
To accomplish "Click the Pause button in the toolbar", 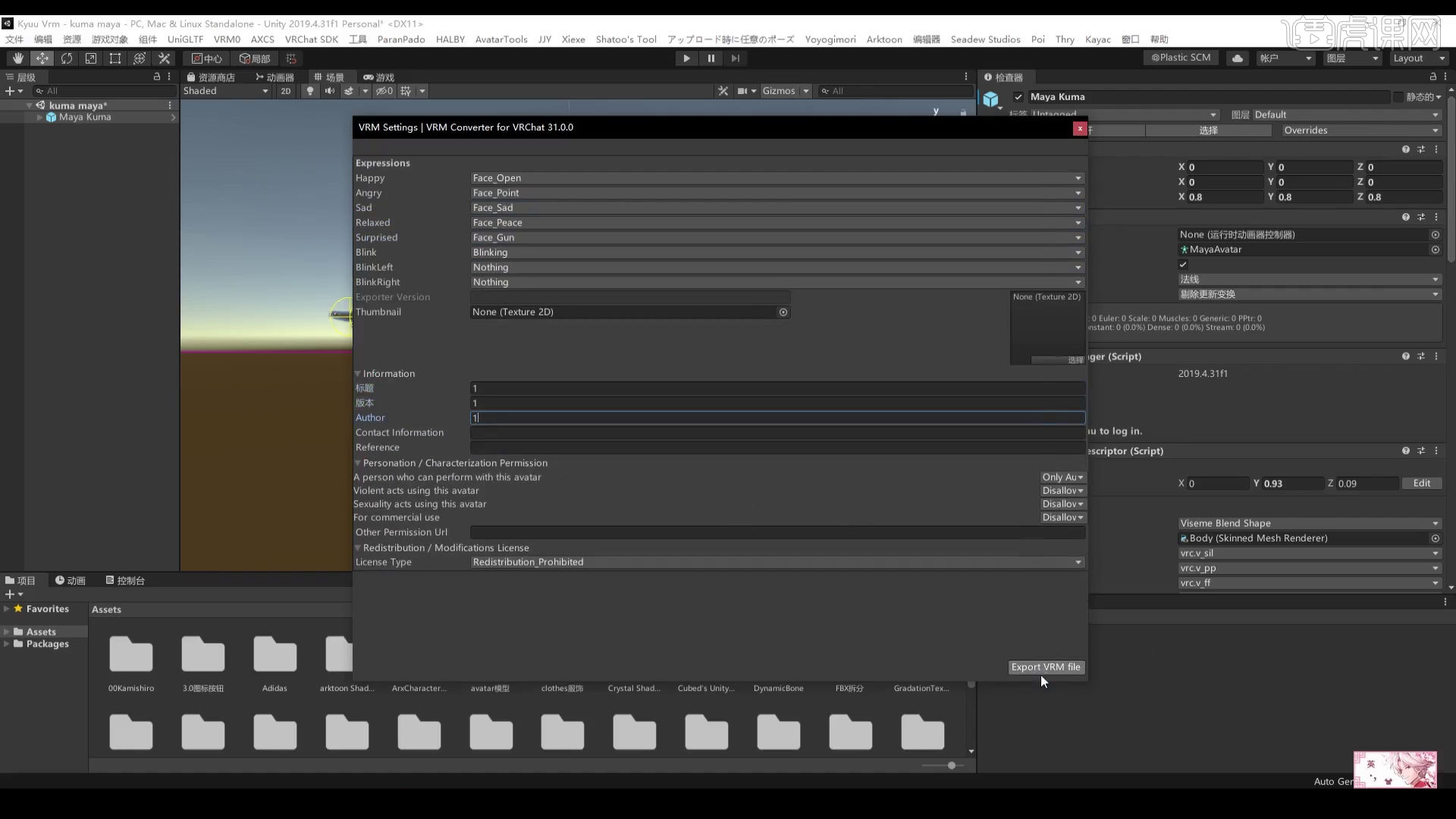I will [711, 58].
